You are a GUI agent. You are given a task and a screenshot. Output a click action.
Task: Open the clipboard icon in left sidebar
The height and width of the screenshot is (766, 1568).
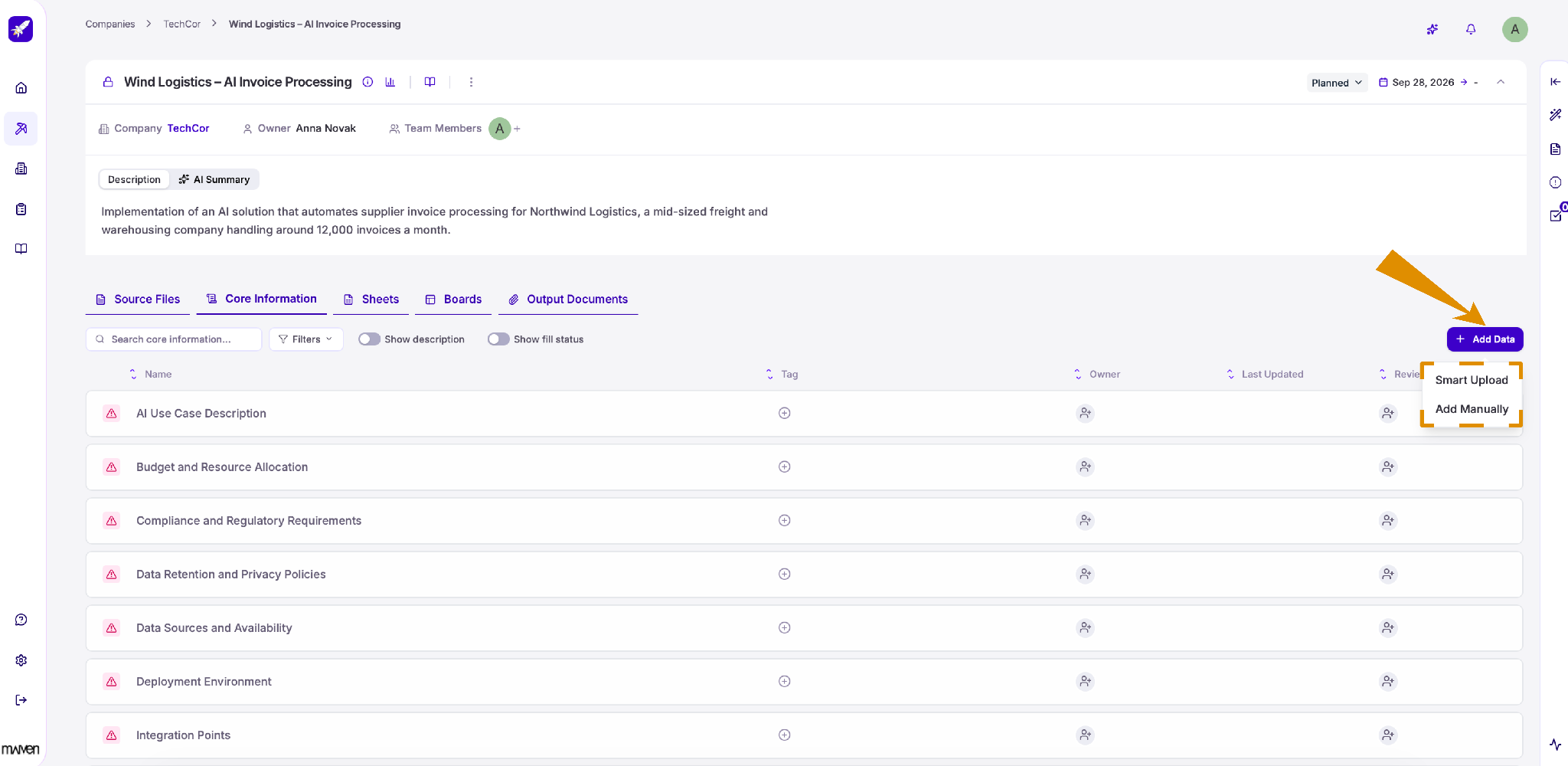pos(21,209)
